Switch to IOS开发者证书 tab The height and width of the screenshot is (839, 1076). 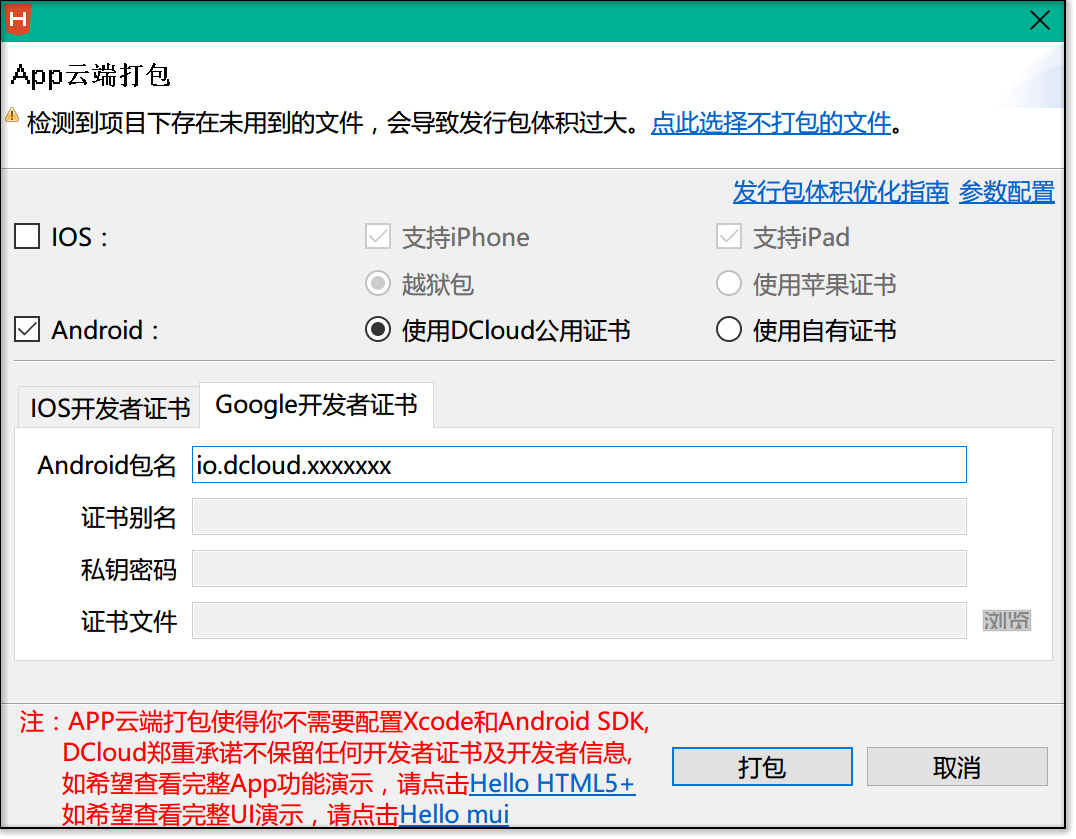(x=110, y=408)
